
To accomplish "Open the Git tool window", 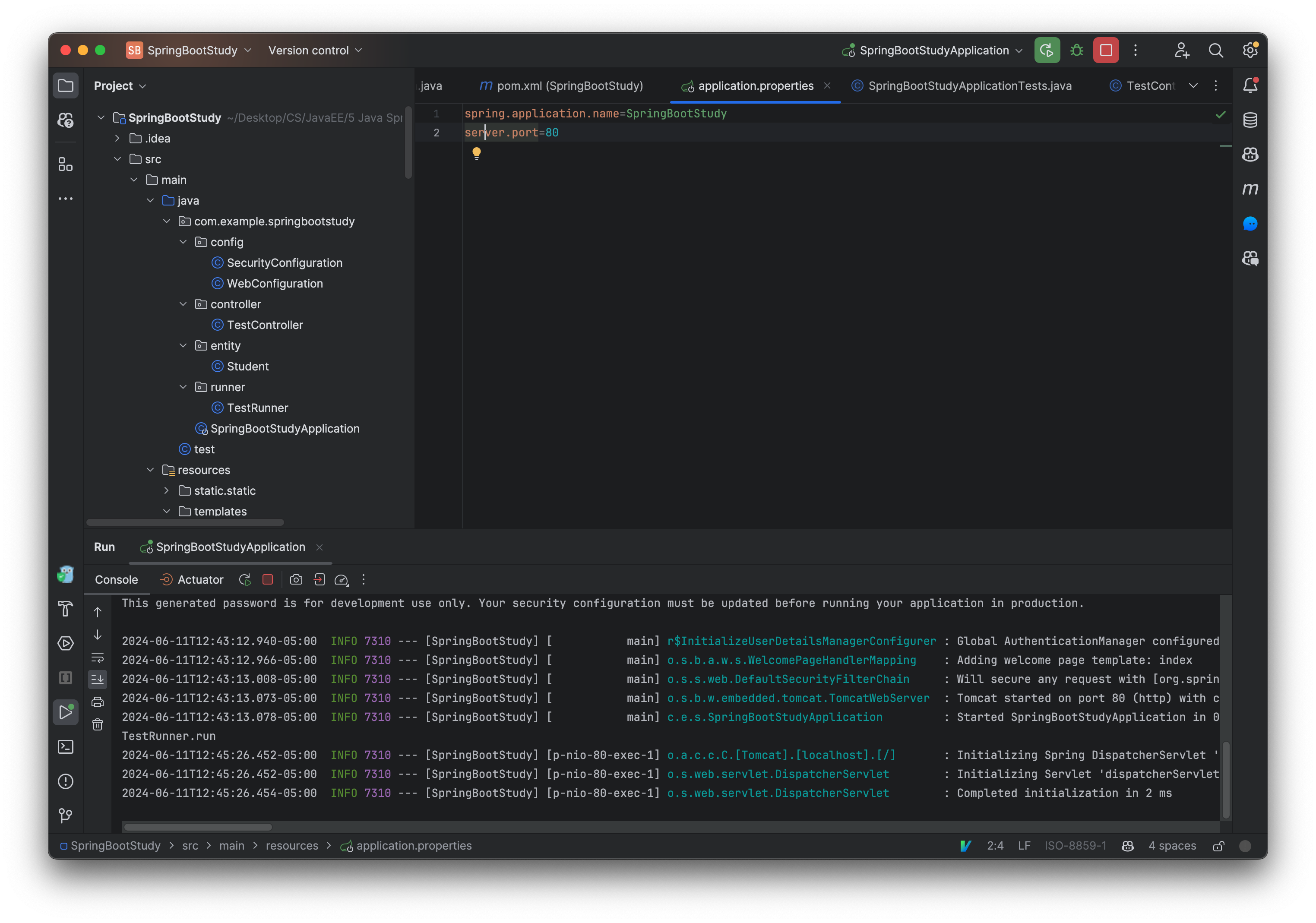I will point(65,816).
